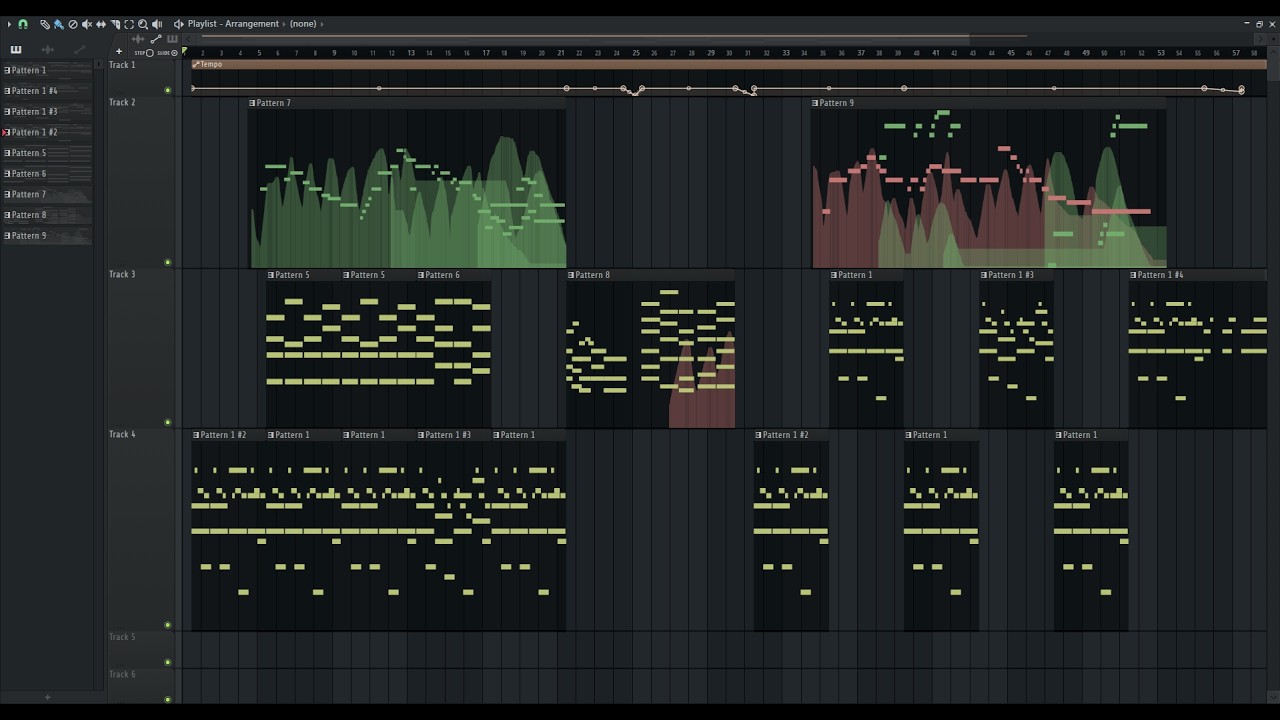Select Pattern 1 #3 in the picker list
The image size is (1280, 720).
coord(47,112)
